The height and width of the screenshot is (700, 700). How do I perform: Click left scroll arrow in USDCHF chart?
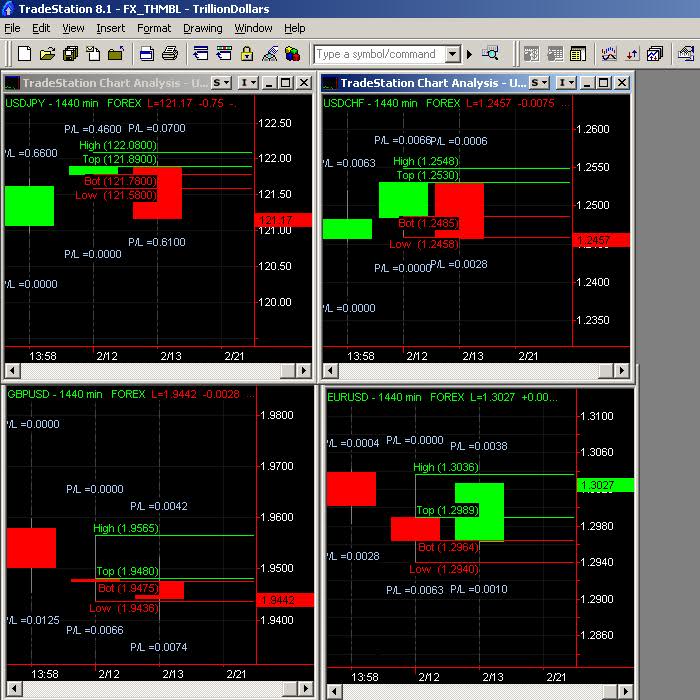[330, 370]
